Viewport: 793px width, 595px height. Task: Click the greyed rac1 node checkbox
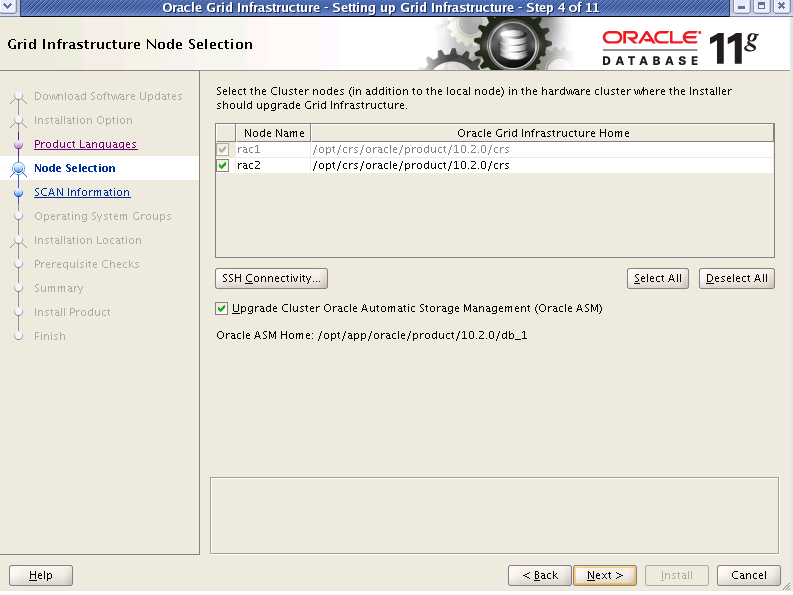[223, 149]
